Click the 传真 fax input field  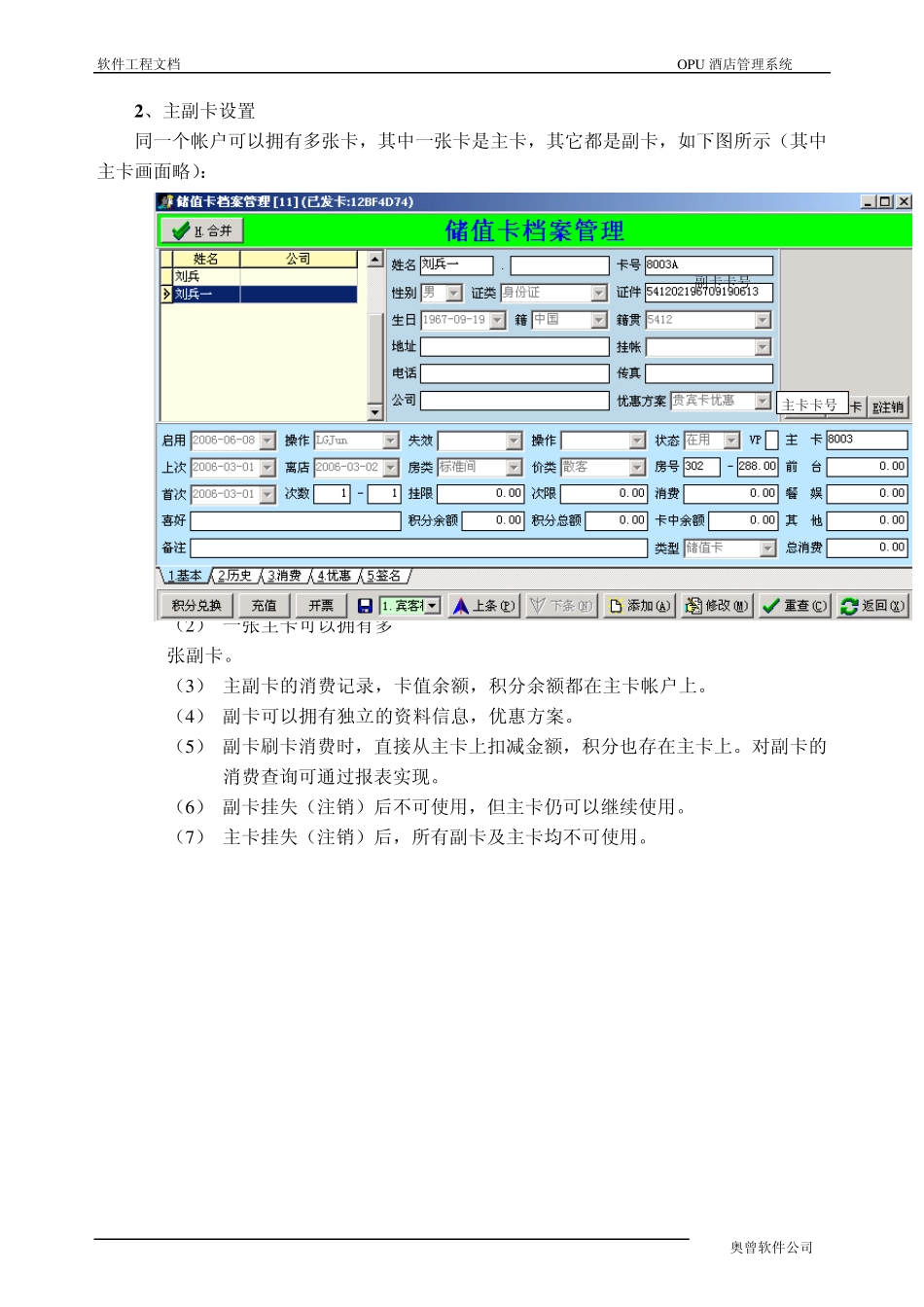click(709, 373)
